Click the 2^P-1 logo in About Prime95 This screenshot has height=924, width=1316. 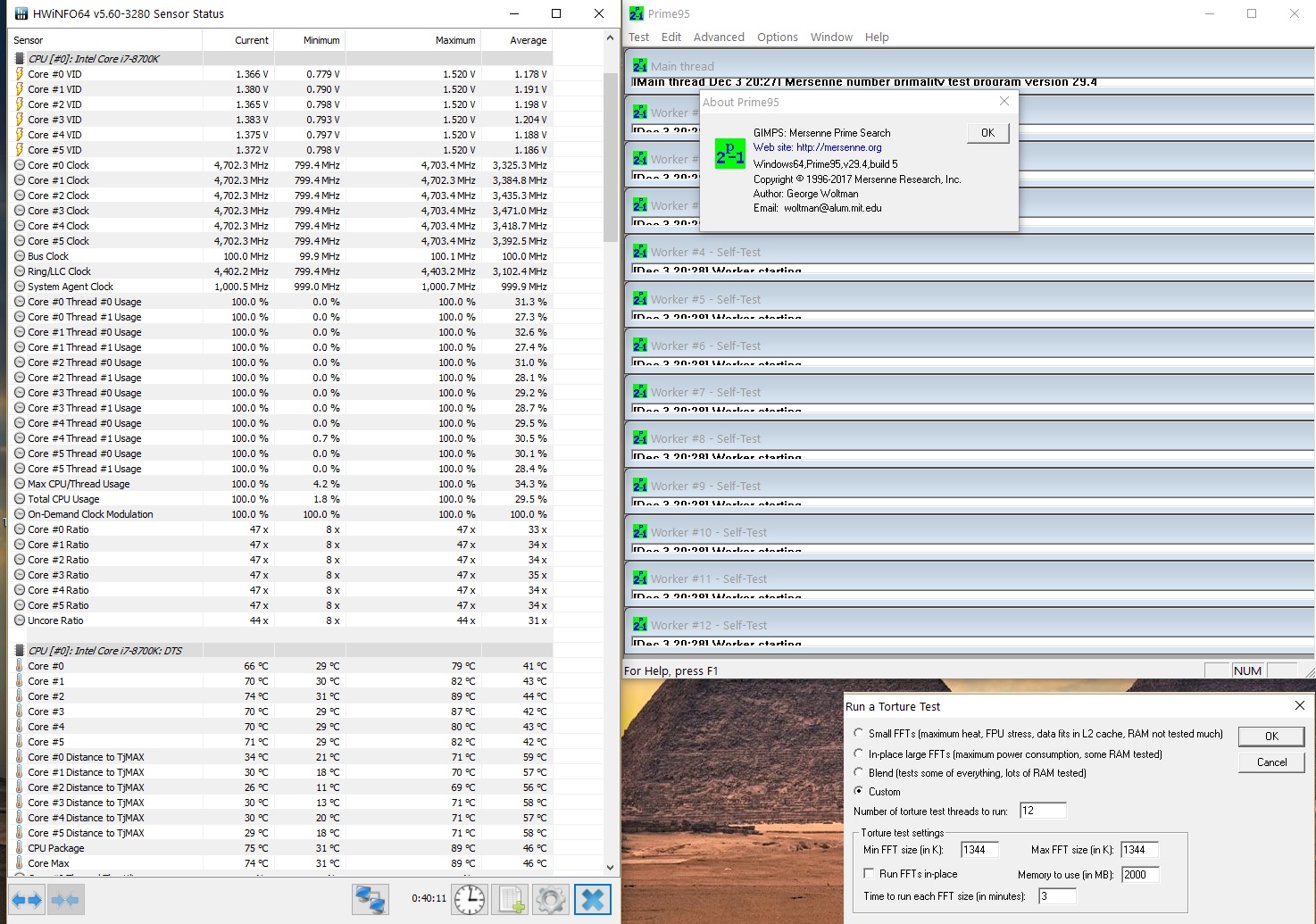(x=729, y=154)
